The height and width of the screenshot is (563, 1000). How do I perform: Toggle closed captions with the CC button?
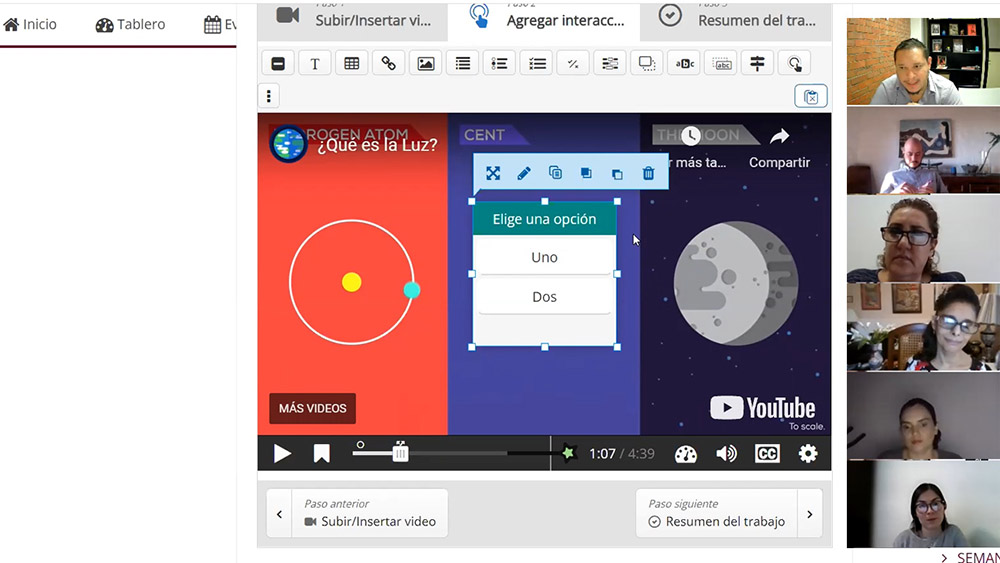[767, 454]
